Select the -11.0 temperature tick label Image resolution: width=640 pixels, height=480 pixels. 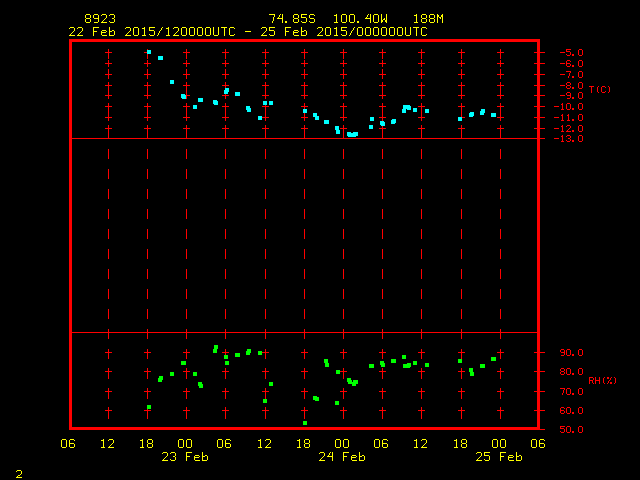(x=569, y=118)
